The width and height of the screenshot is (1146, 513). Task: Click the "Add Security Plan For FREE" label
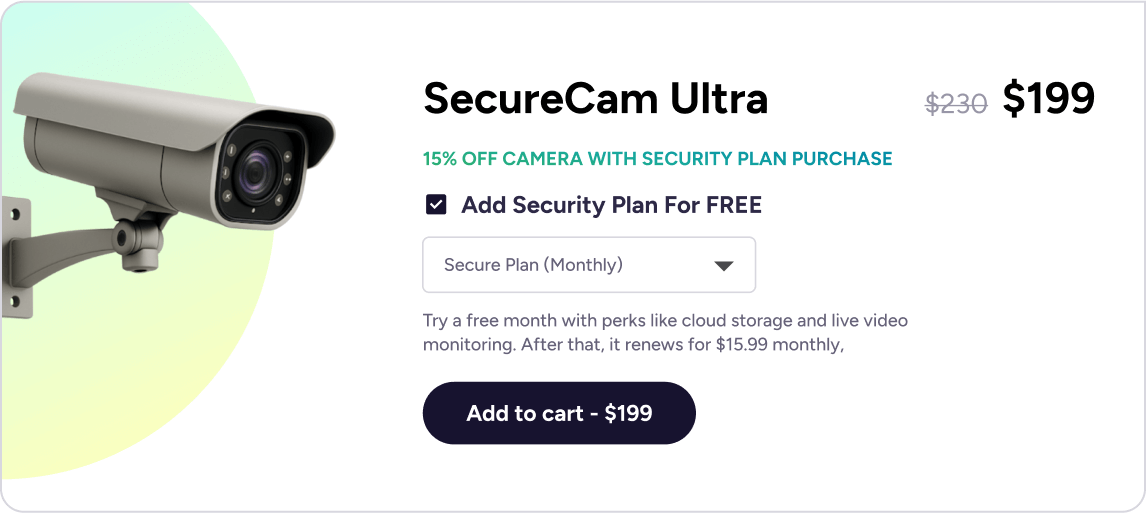click(x=611, y=205)
